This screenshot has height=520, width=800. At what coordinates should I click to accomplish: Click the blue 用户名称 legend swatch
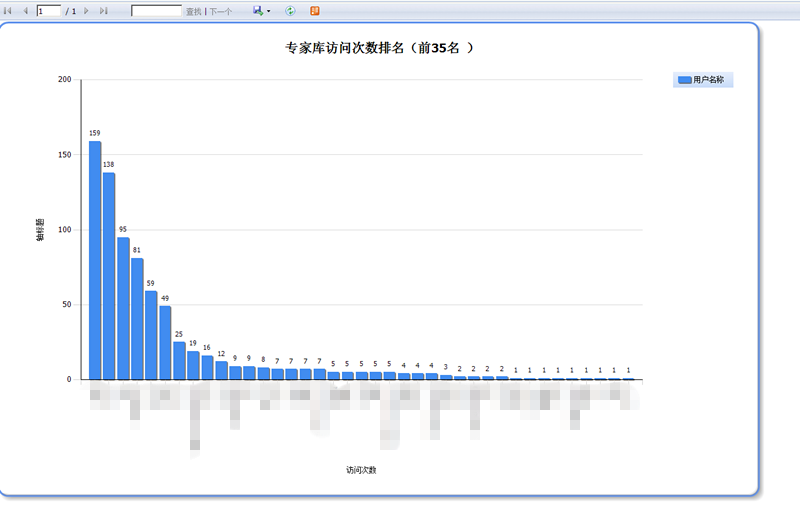coord(684,80)
